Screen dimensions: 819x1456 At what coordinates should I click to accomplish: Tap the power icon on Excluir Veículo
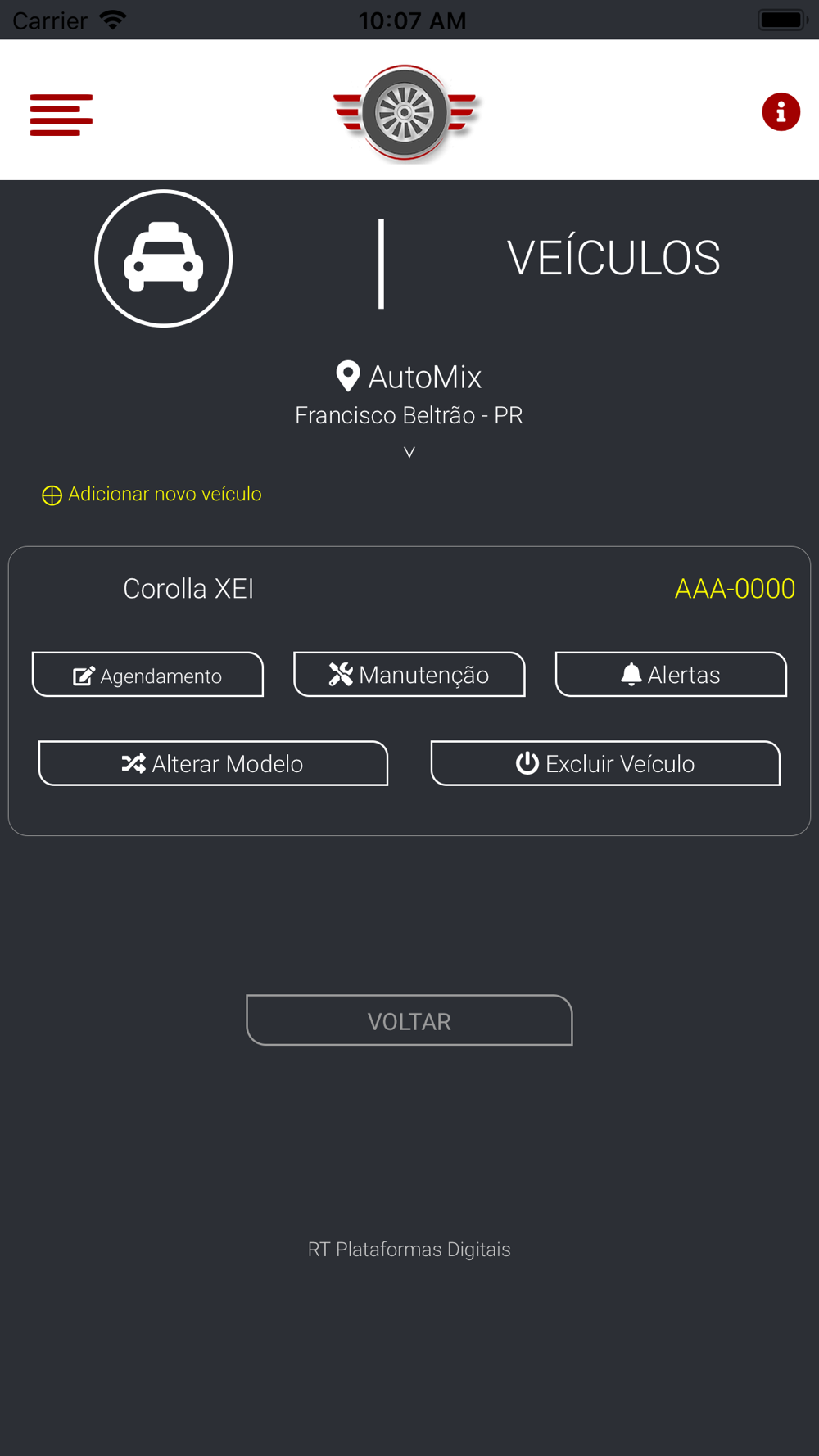527,763
